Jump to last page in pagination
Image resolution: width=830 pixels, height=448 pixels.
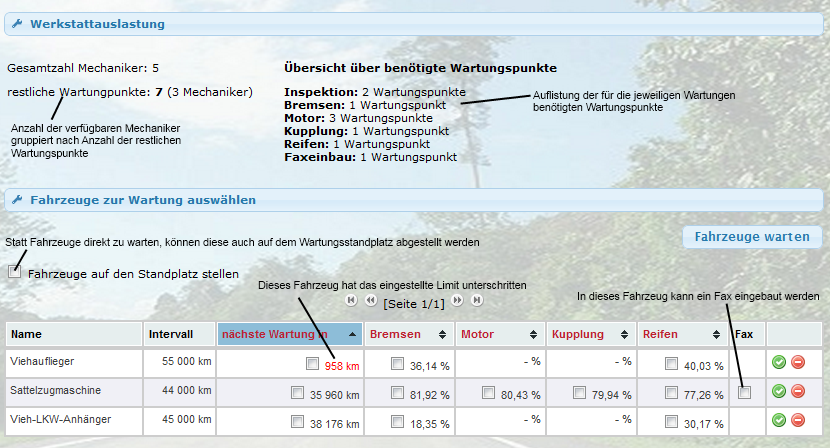pos(477,299)
